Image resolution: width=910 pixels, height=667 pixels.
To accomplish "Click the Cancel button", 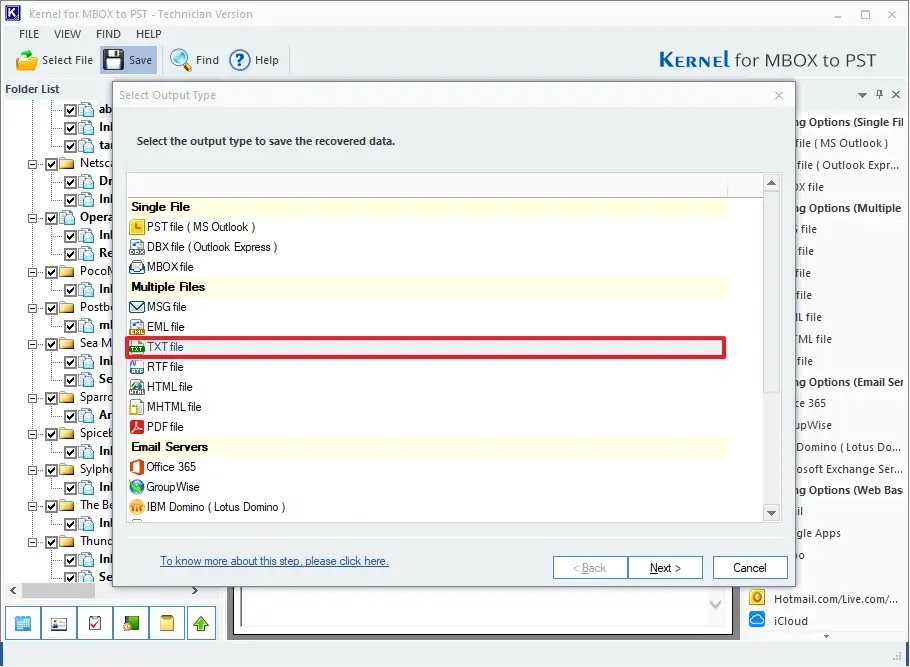I will click(x=750, y=568).
